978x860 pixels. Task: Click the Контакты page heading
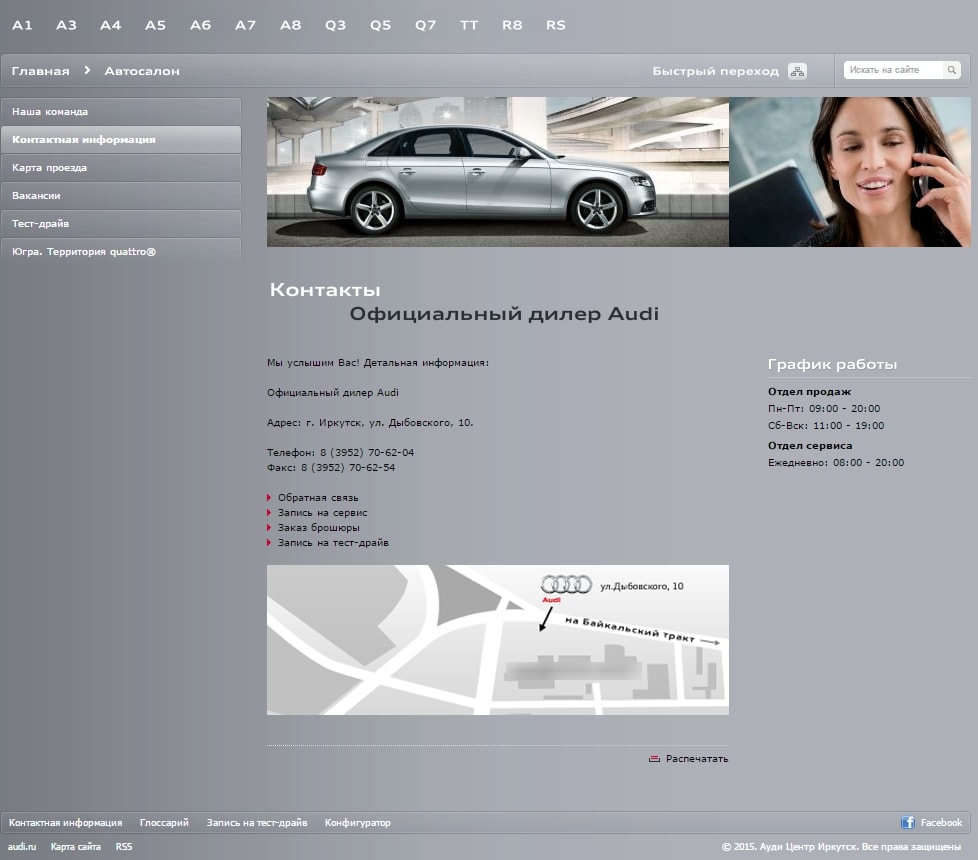pyautogui.click(x=325, y=290)
